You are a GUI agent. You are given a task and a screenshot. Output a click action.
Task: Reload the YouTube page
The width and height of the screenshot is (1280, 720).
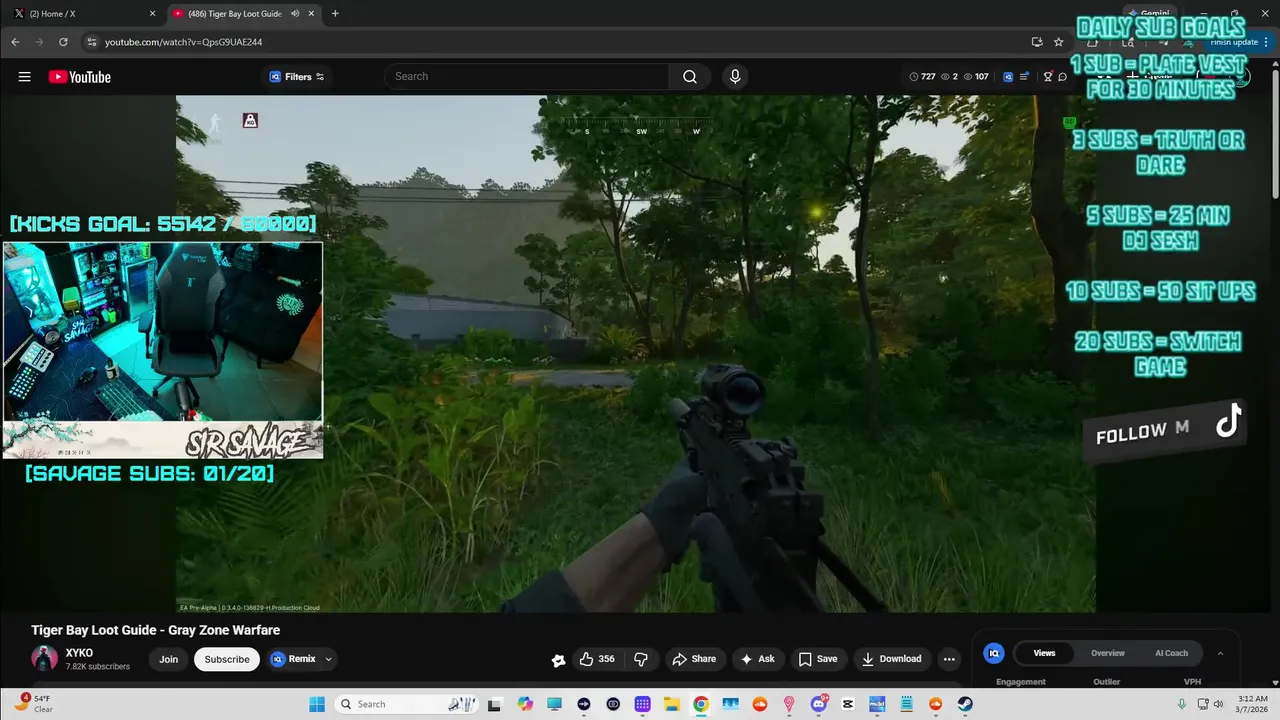63,42
